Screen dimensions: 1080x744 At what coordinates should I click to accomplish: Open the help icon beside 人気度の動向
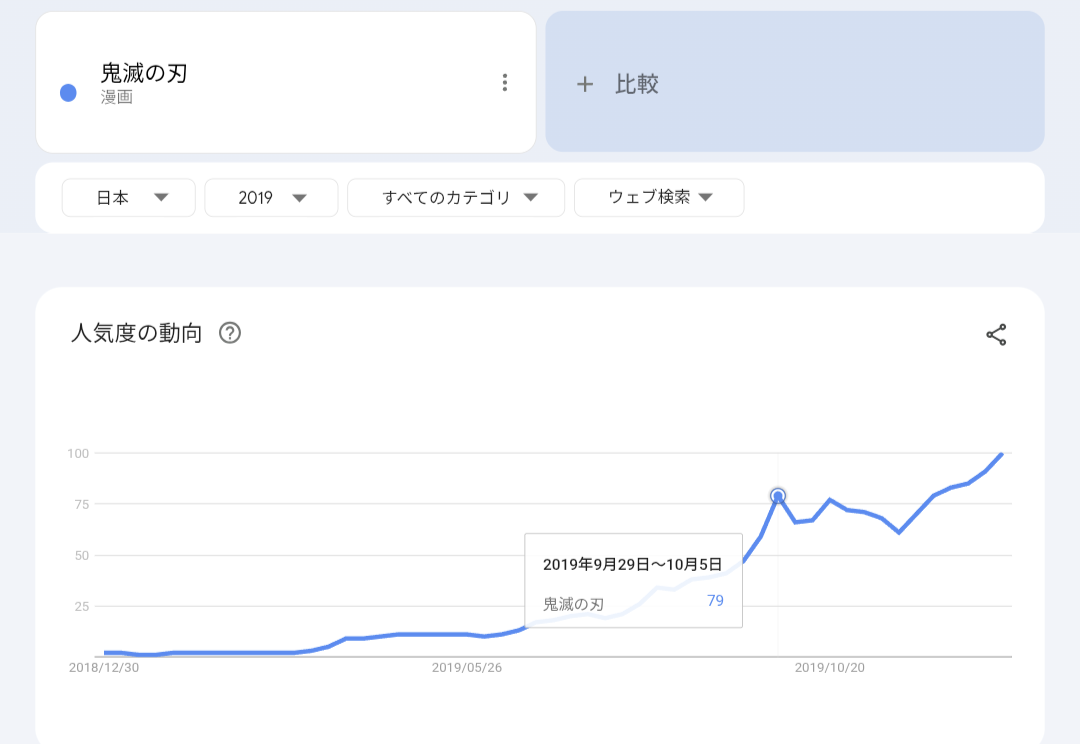229,333
